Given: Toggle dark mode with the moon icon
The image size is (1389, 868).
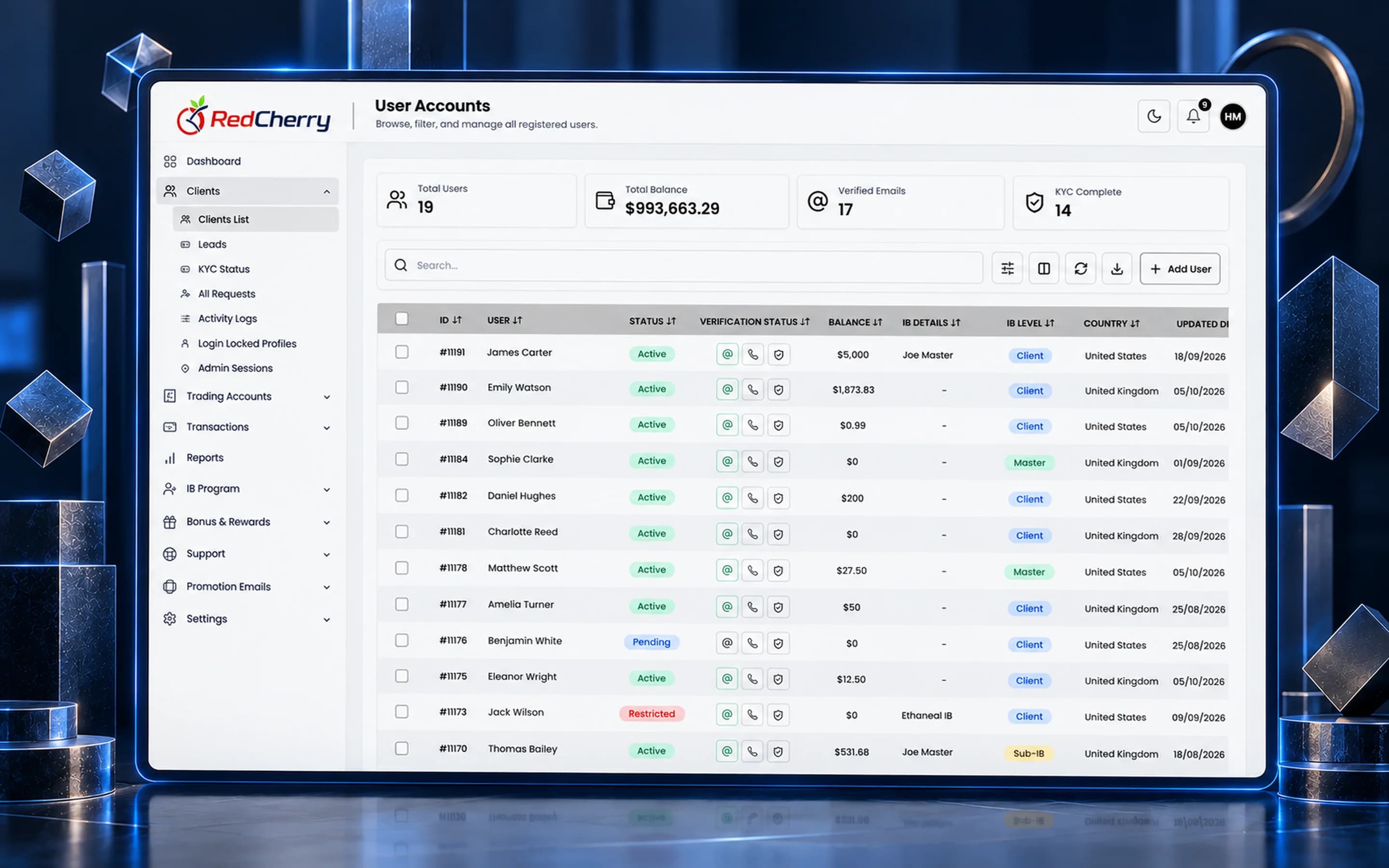Looking at the screenshot, I should tap(1154, 117).
